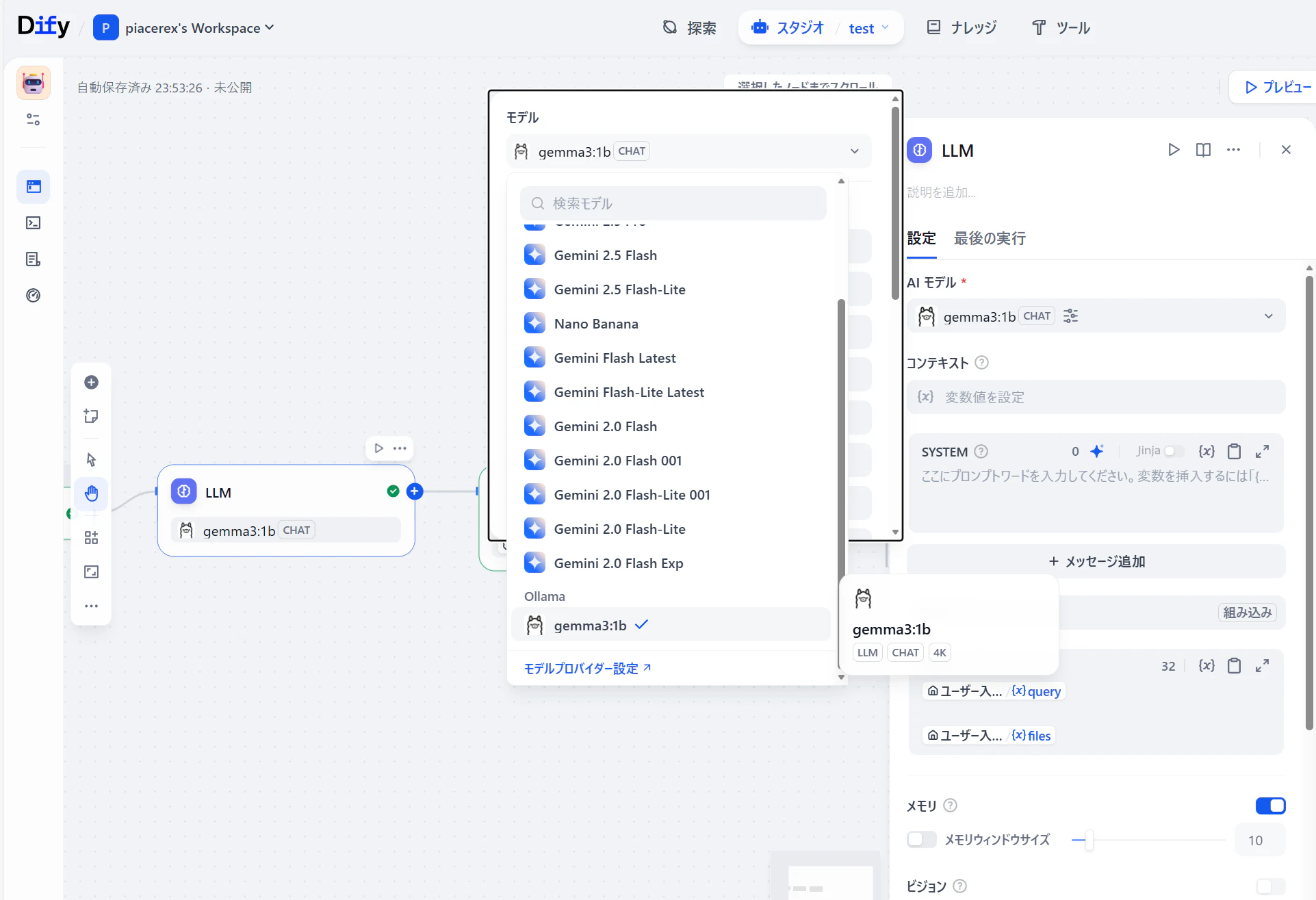The height and width of the screenshot is (900, 1316).
Task: Click the プレビュー button
Action: pos(1277,87)
